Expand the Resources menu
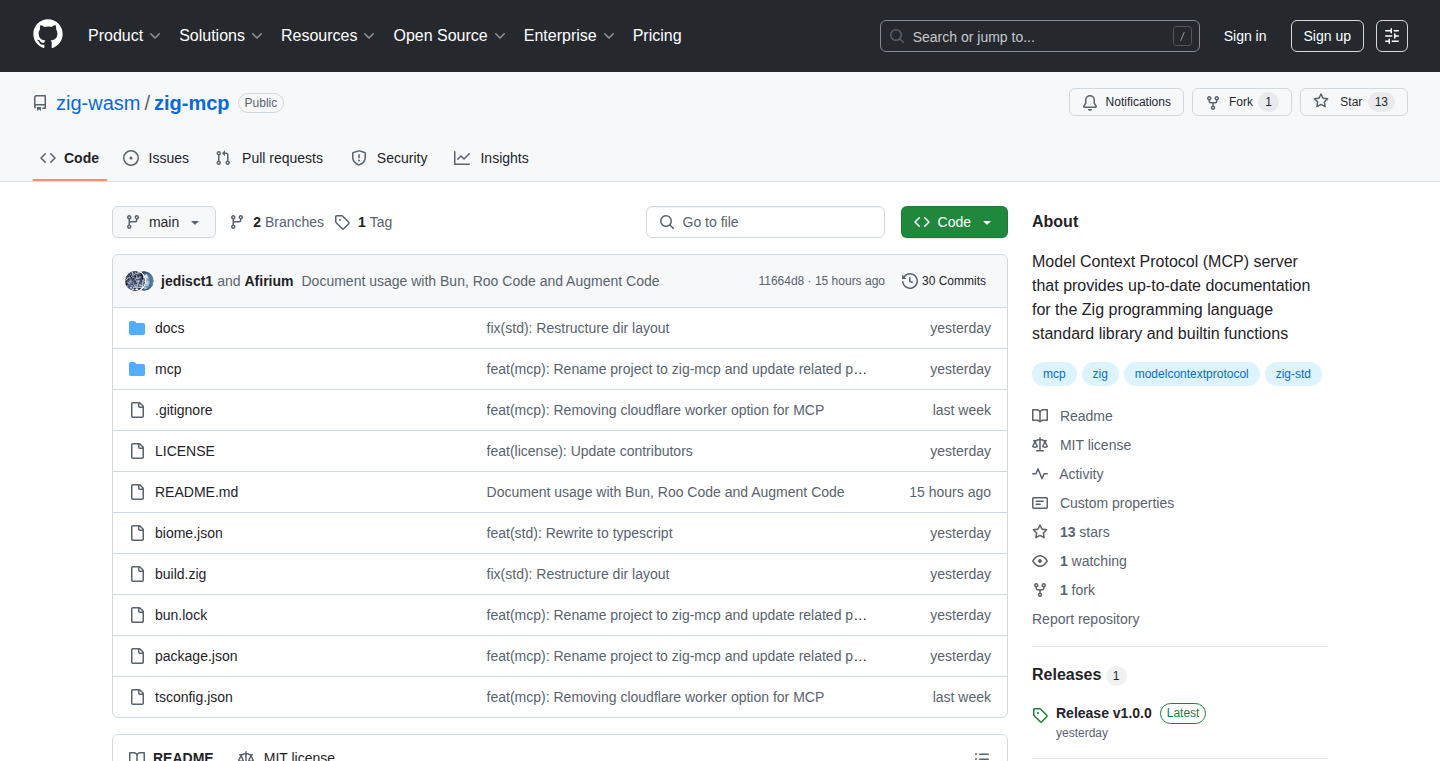1440x761 pixels. 328,36
